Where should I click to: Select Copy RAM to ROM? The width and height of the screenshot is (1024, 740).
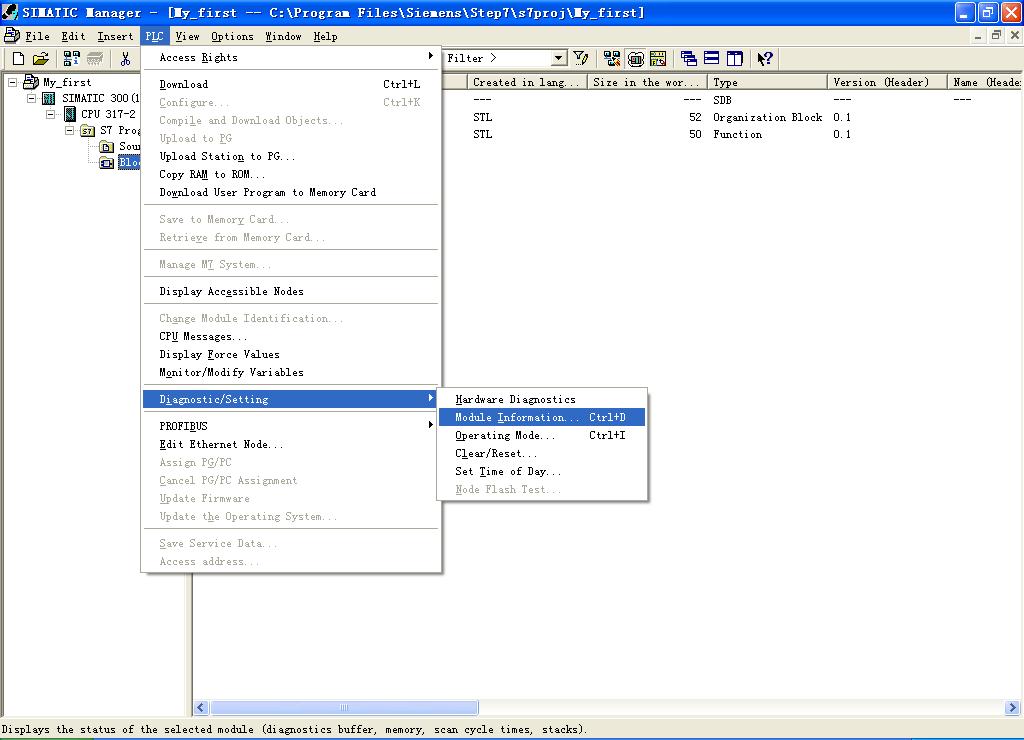click(291, 174)
